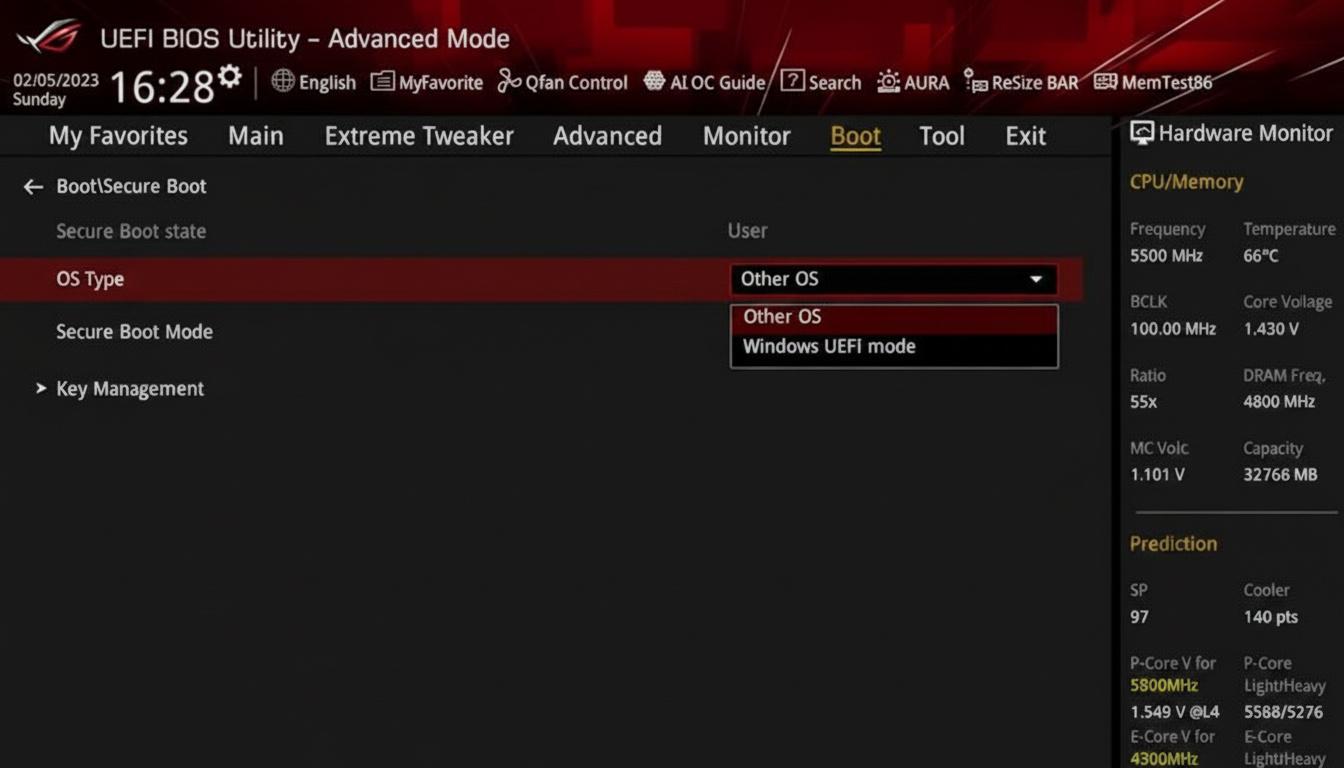Expand the Key Management submenu
Viewport: 1344px width, 768px height.
(x=120, y=389)
